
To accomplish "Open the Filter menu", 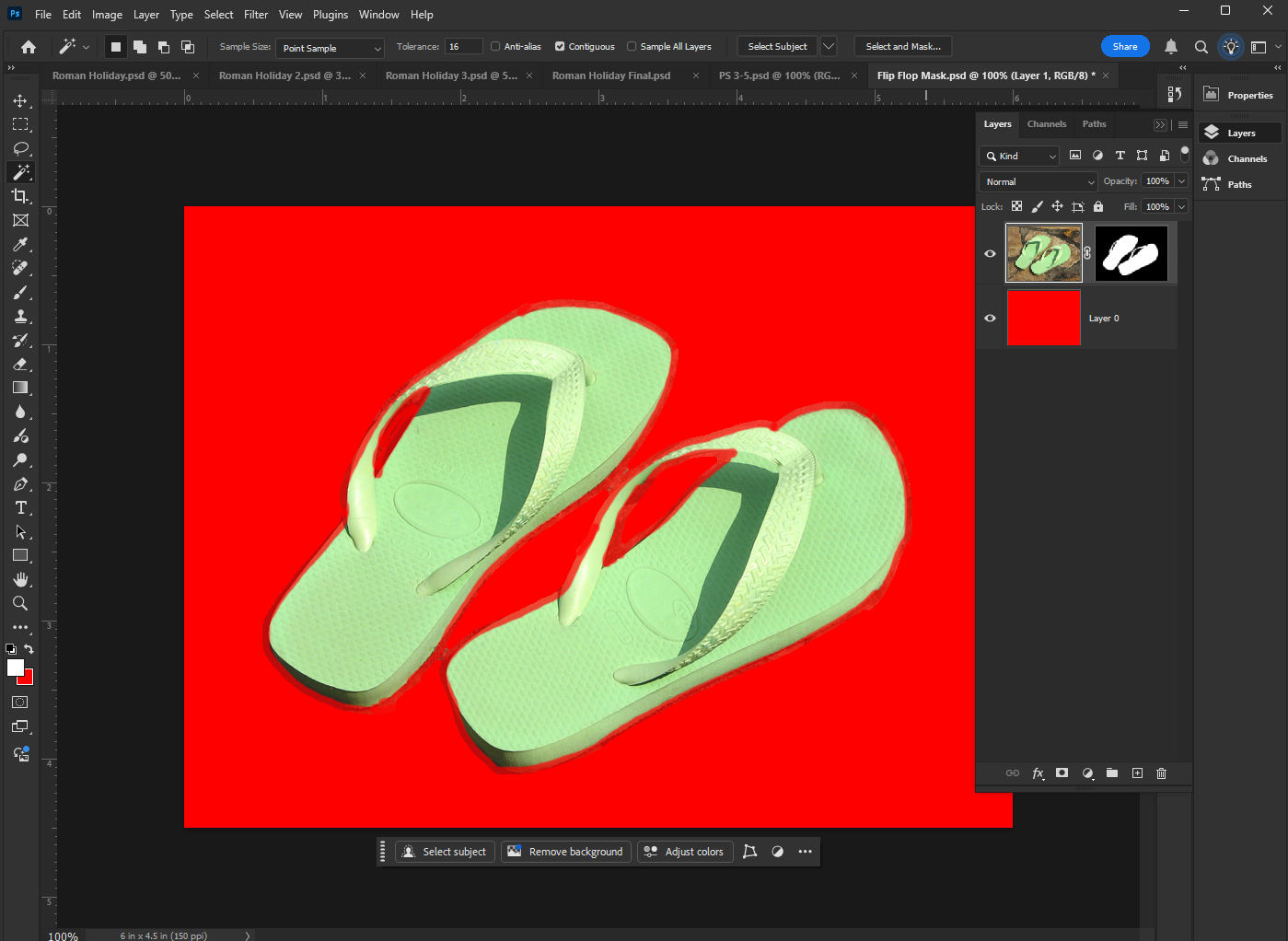I will (x=256, y=15).
